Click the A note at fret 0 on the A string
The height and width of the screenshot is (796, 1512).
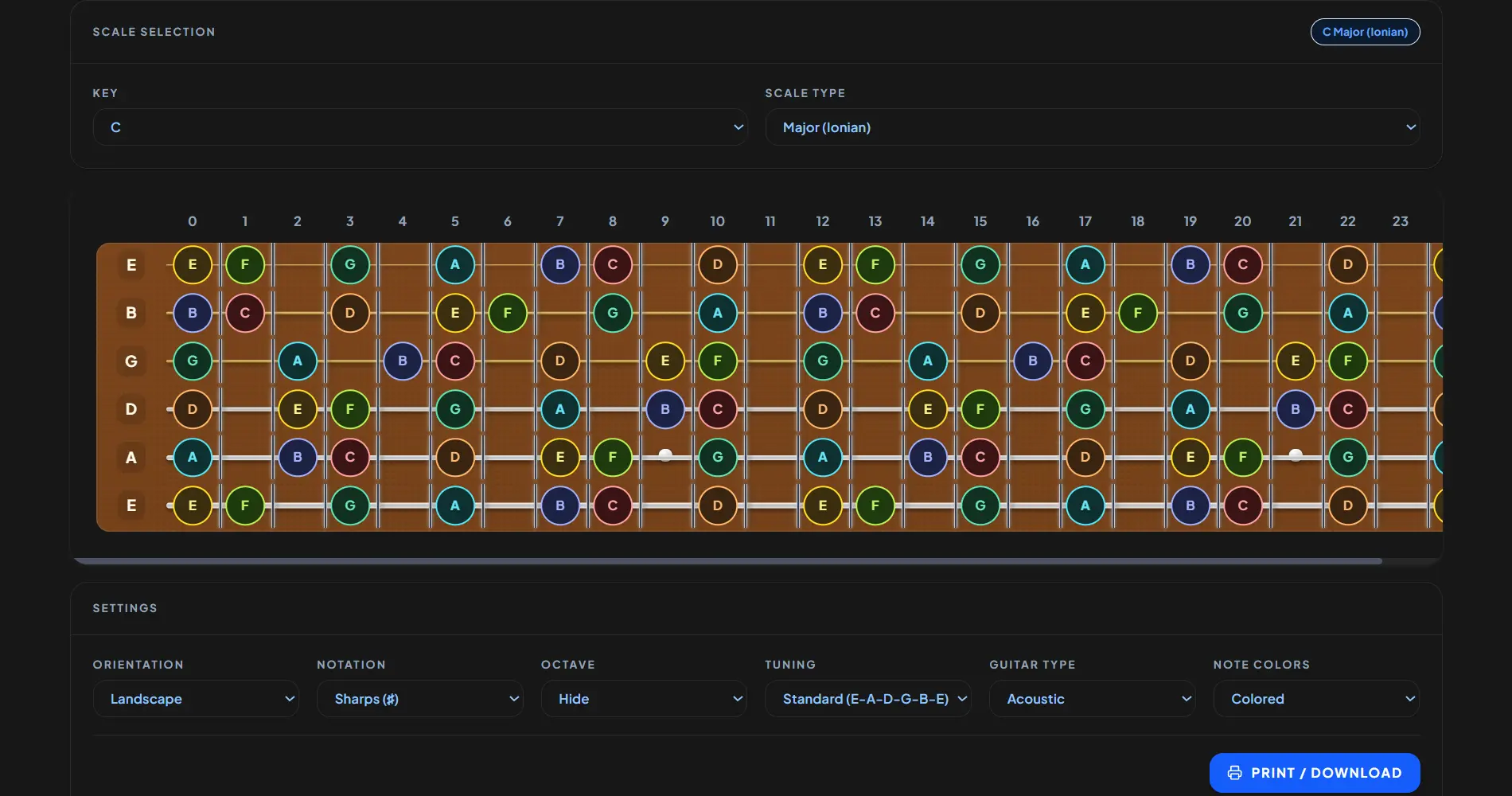[193, 458]
